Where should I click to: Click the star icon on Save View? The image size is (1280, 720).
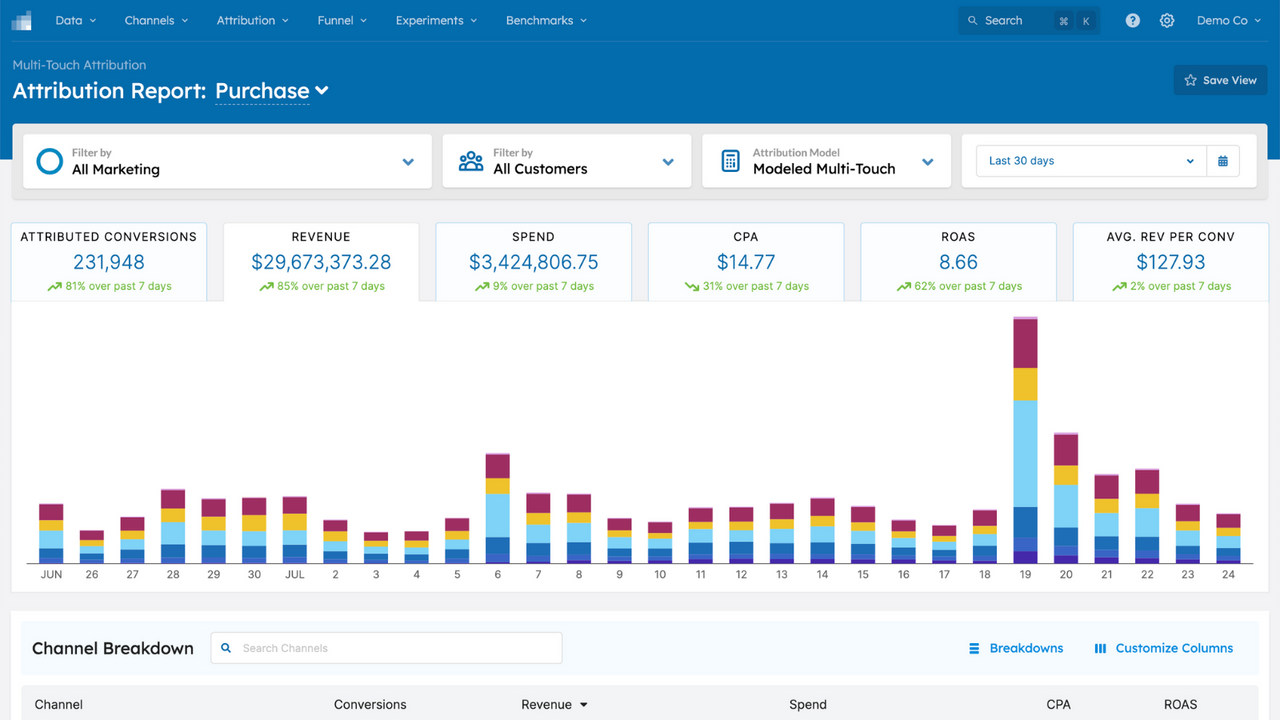1189,80
